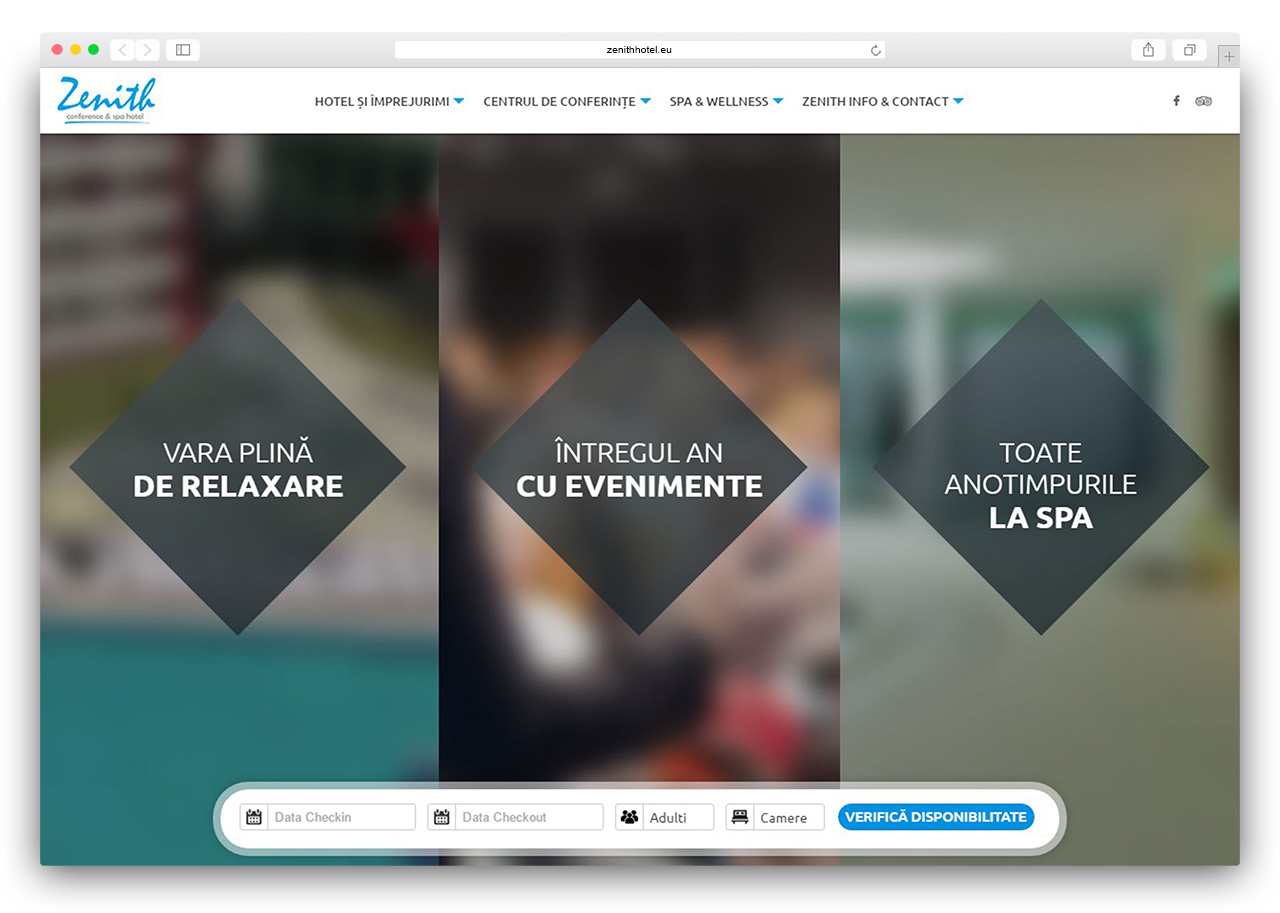
Task: Open the Adulti selector
Action: [665, 817]
